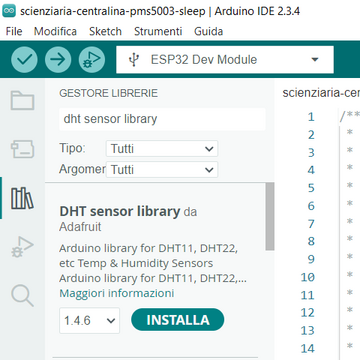Open the Sketch menu
Screen dimensions: 360x360
pos(105,32)
